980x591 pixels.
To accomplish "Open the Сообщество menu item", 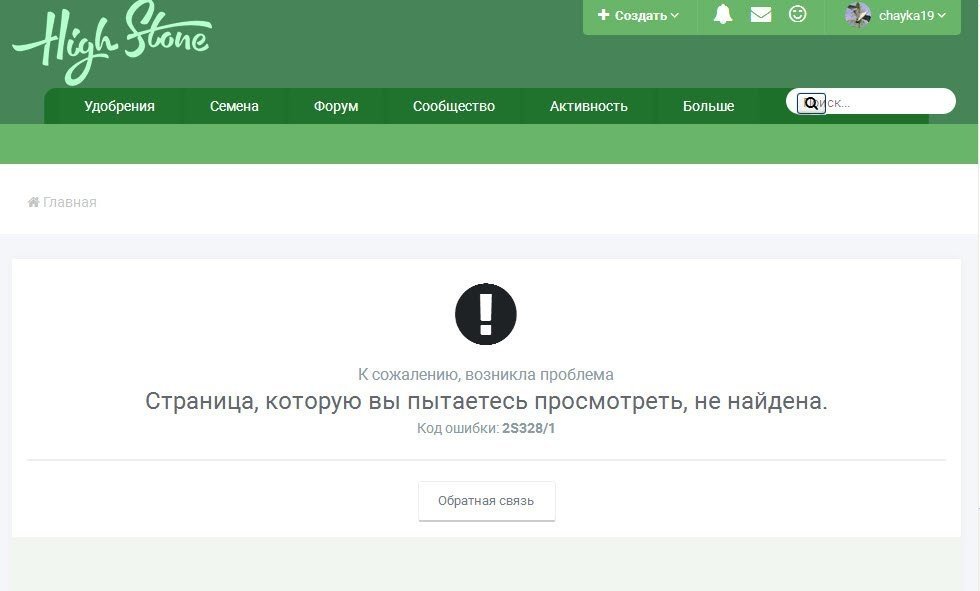I will tap(454, 106).
